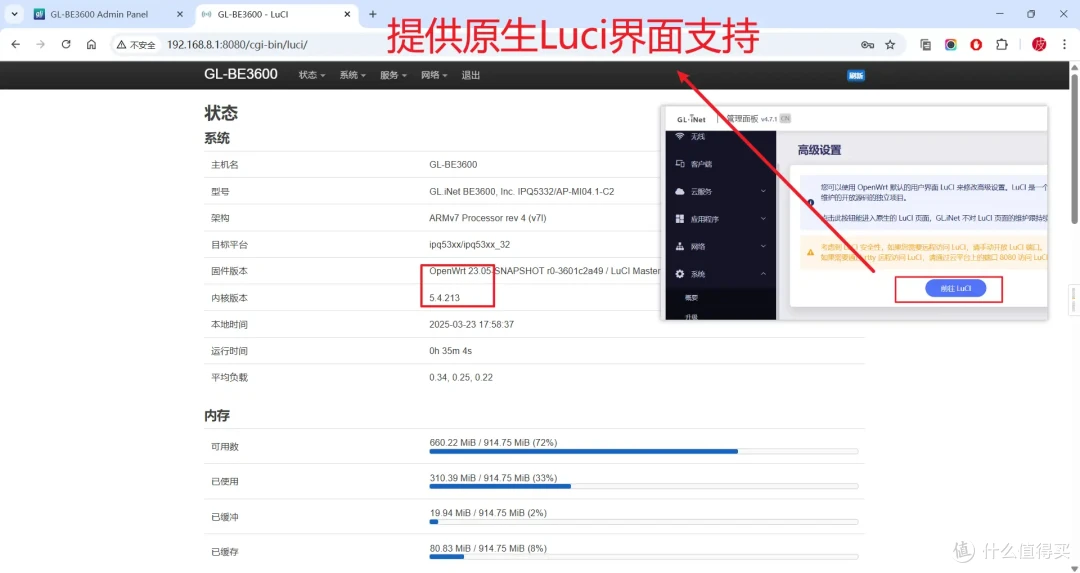
Task: Expand the 网络 chevron in GL.iNet sidebar
Action: point(763,247)
